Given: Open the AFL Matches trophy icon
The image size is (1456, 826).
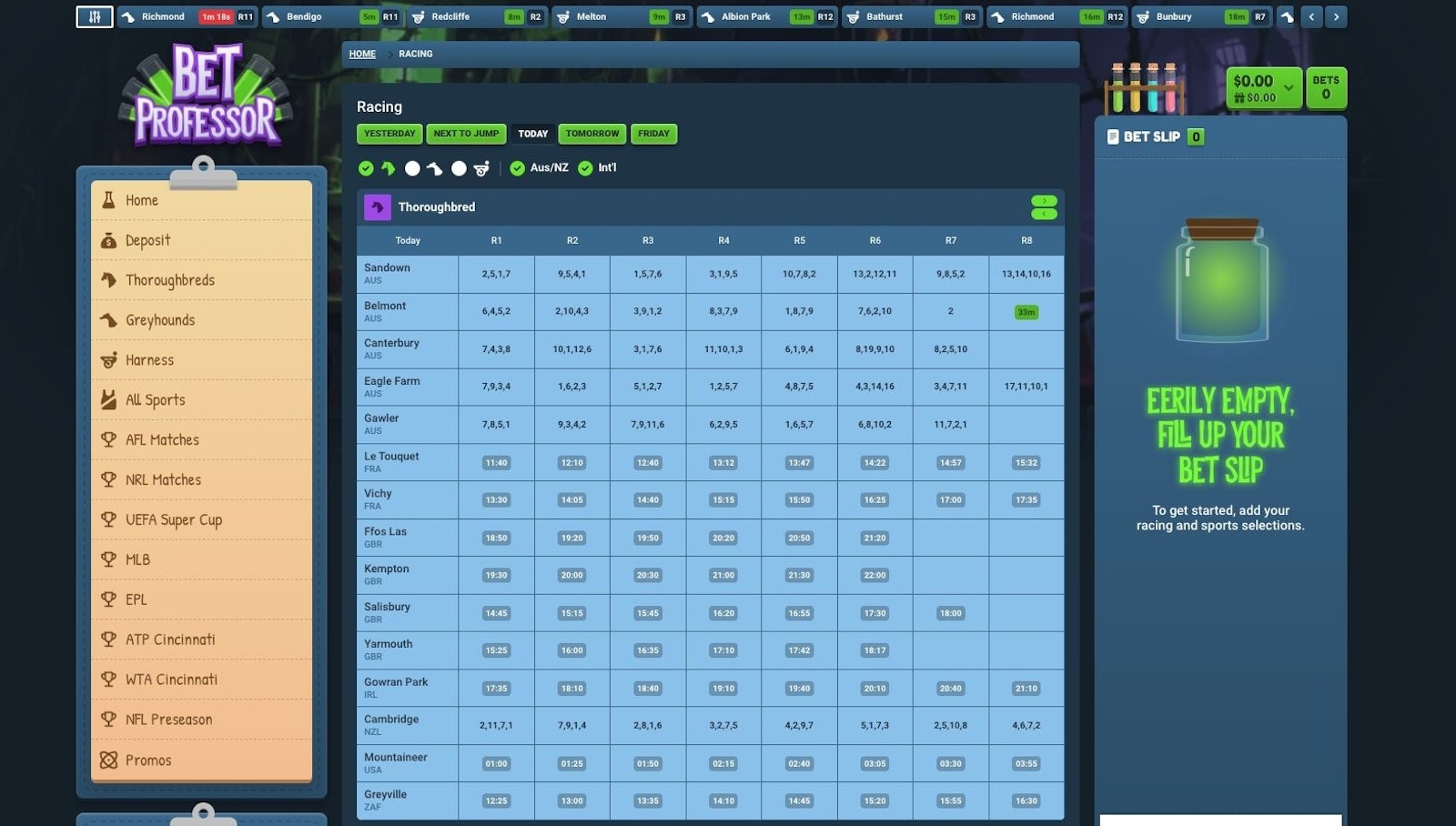Looking at the screenshot, I should coord(106,439).
